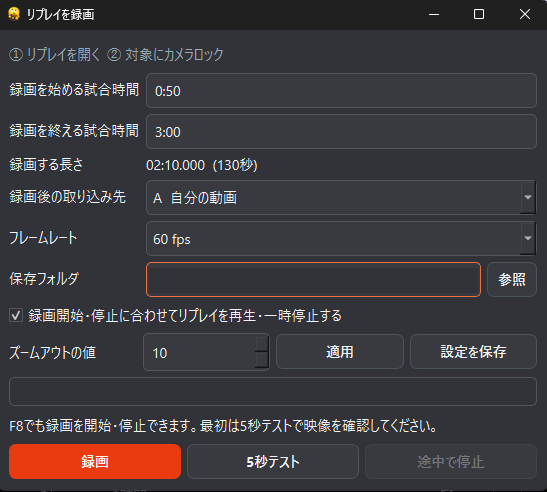Click the F8でも録画を開始 hint text
547x492 pixels.
tap(223, 426)
